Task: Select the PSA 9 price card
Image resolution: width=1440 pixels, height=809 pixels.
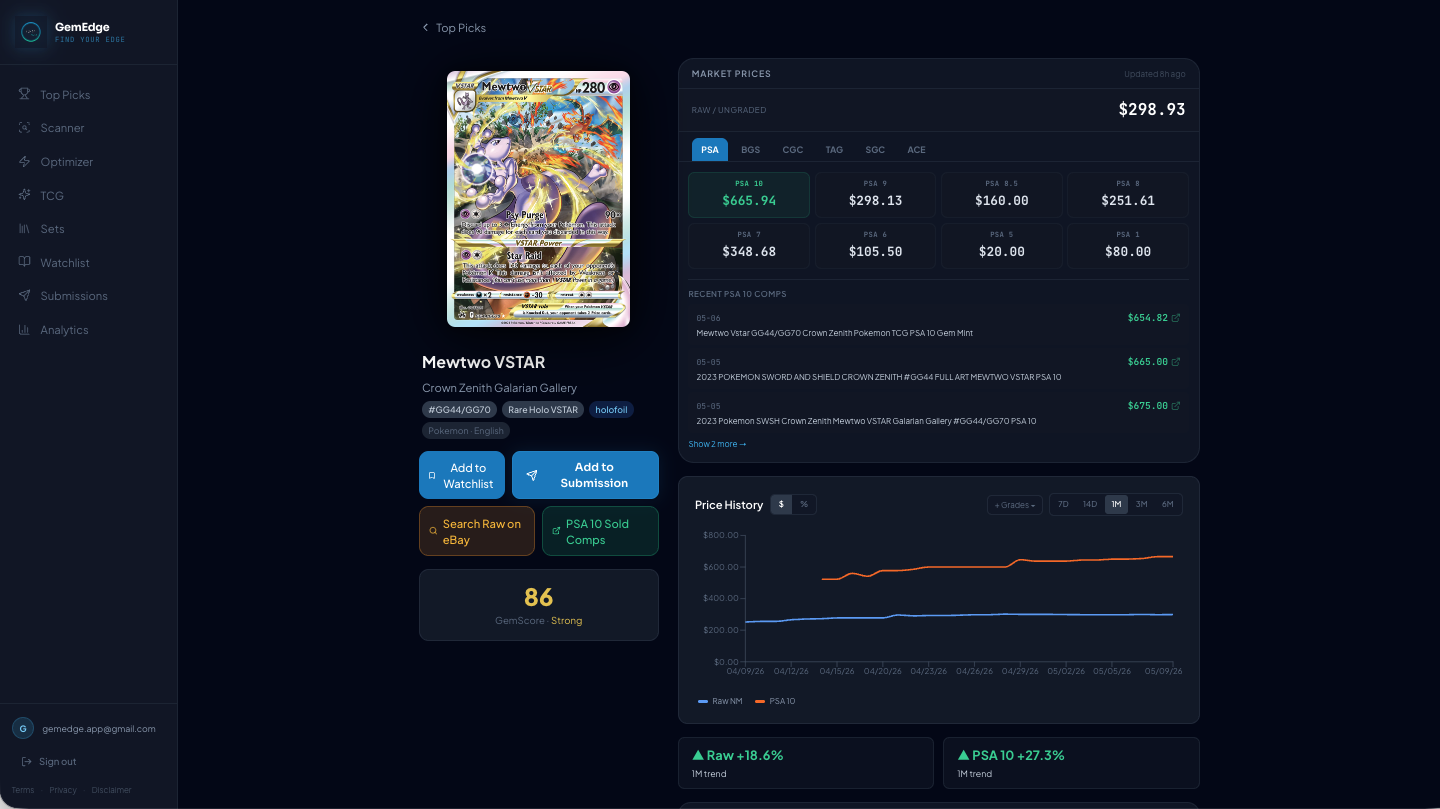Action: click(875, 195)
